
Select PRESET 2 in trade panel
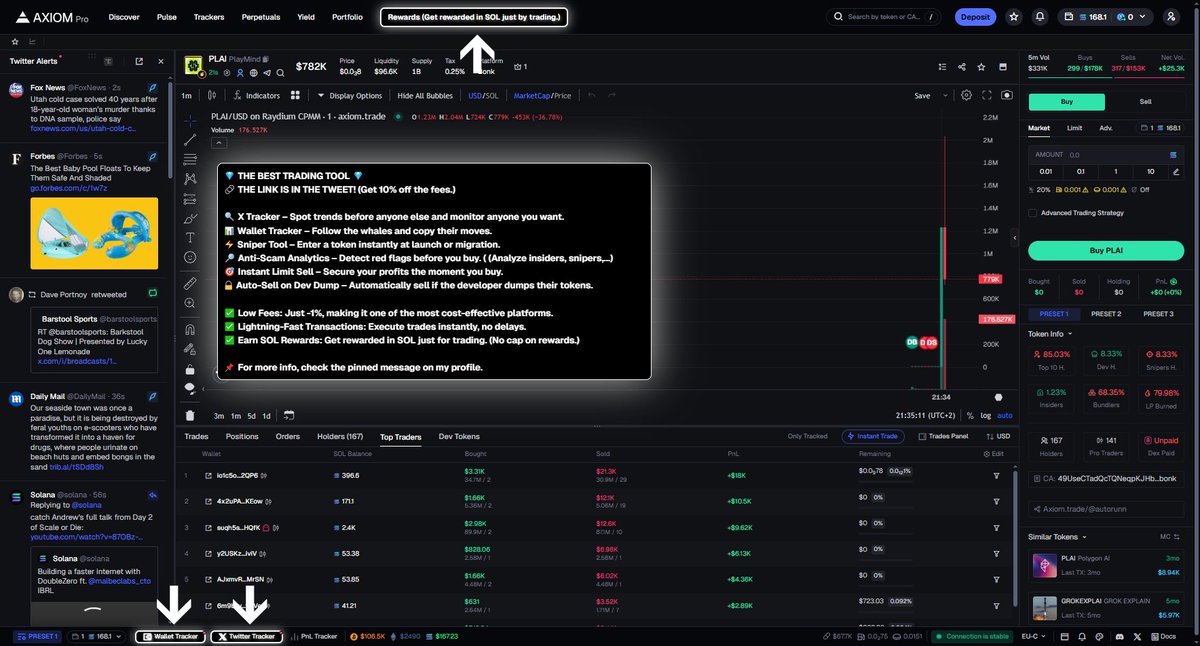click(x=1105, y=314)
